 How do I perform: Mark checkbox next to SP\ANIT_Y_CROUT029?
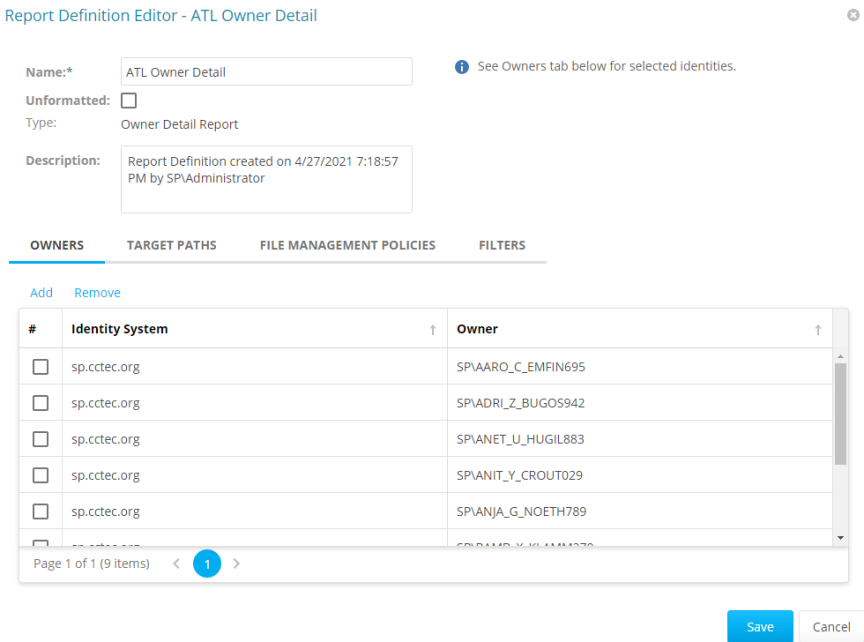tap(40, 475)
